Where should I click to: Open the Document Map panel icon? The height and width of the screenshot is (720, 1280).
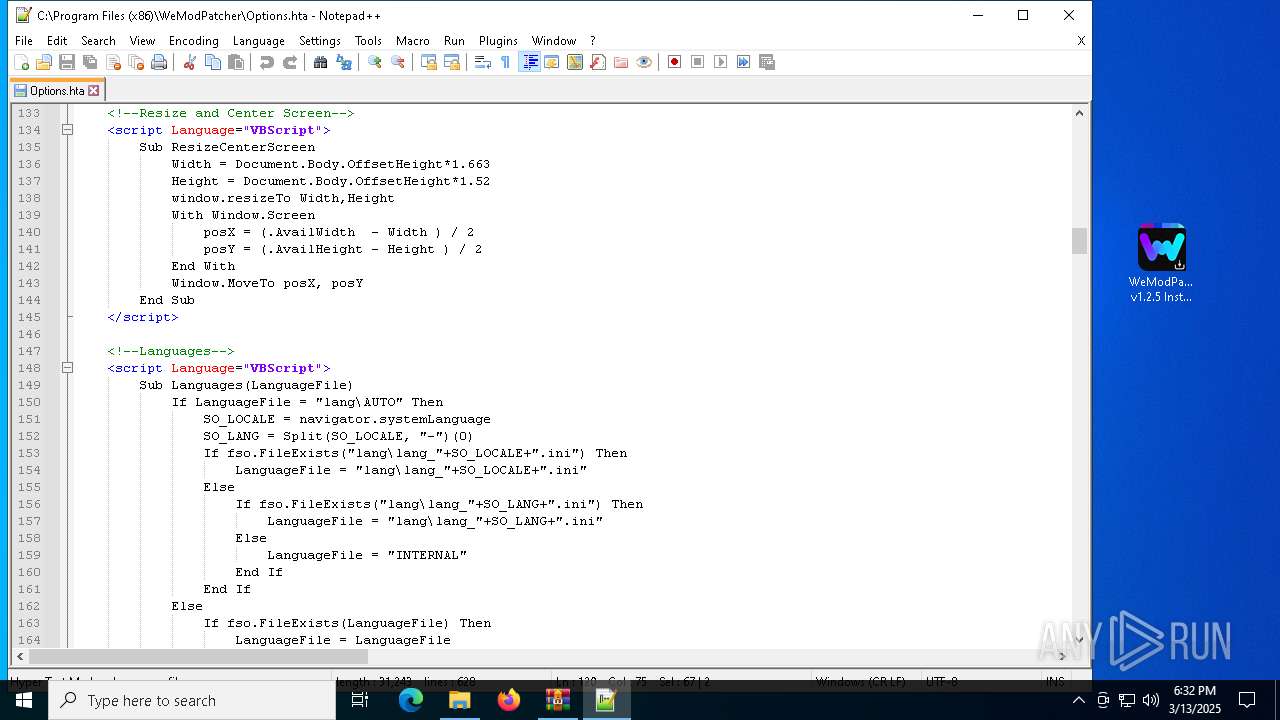click(574, 62)
